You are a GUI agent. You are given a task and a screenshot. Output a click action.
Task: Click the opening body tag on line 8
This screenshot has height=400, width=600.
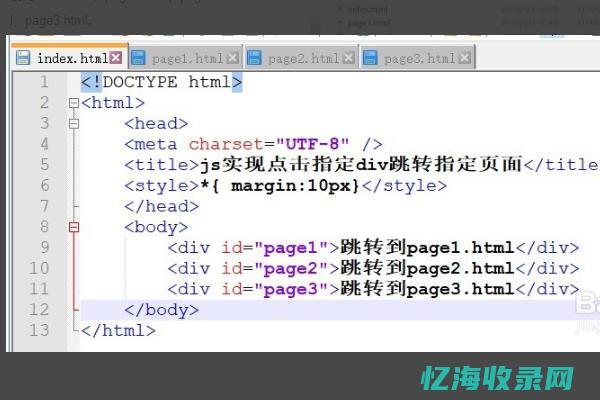156,227
